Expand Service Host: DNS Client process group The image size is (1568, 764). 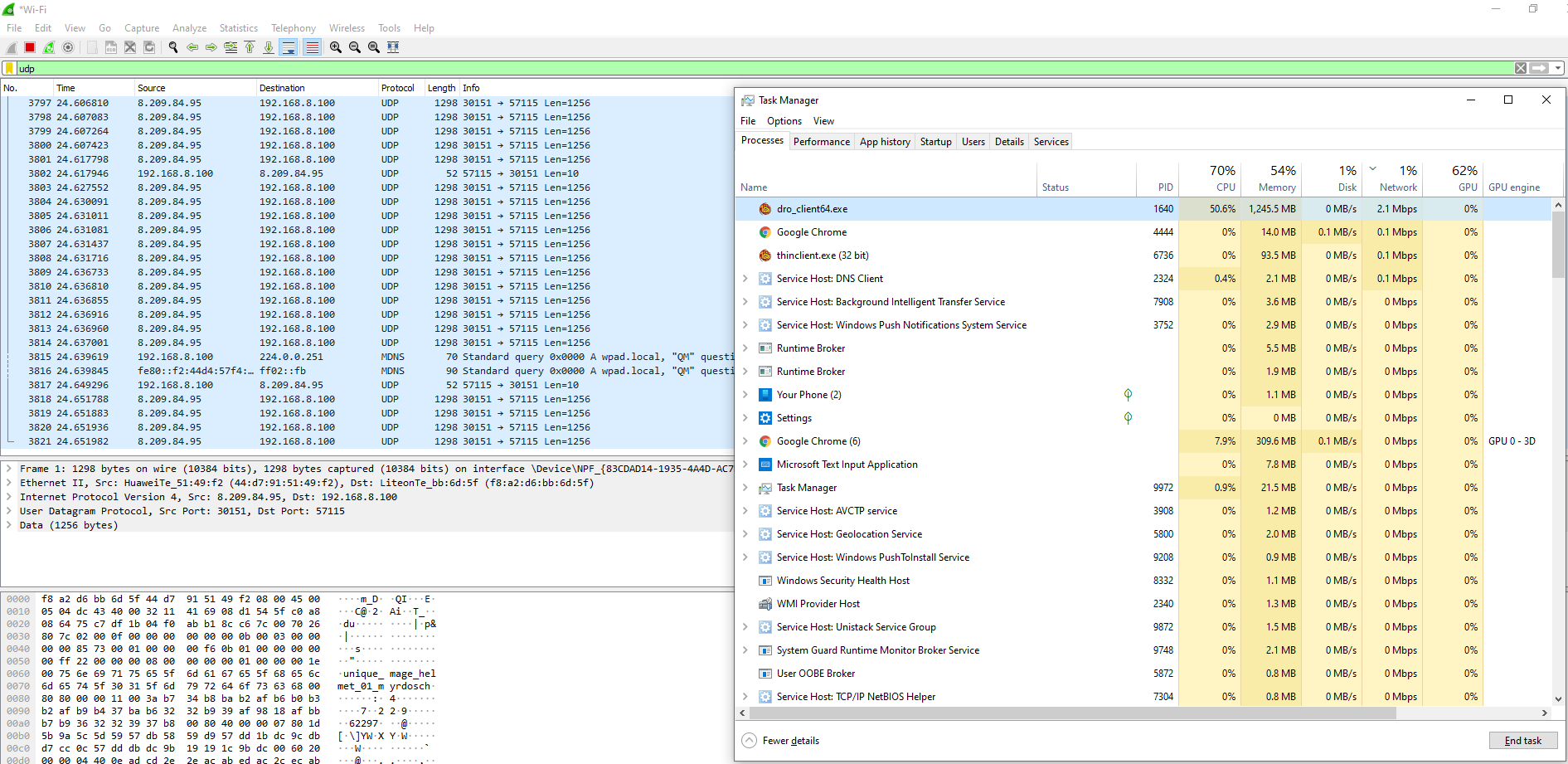[x=745, y=279]
